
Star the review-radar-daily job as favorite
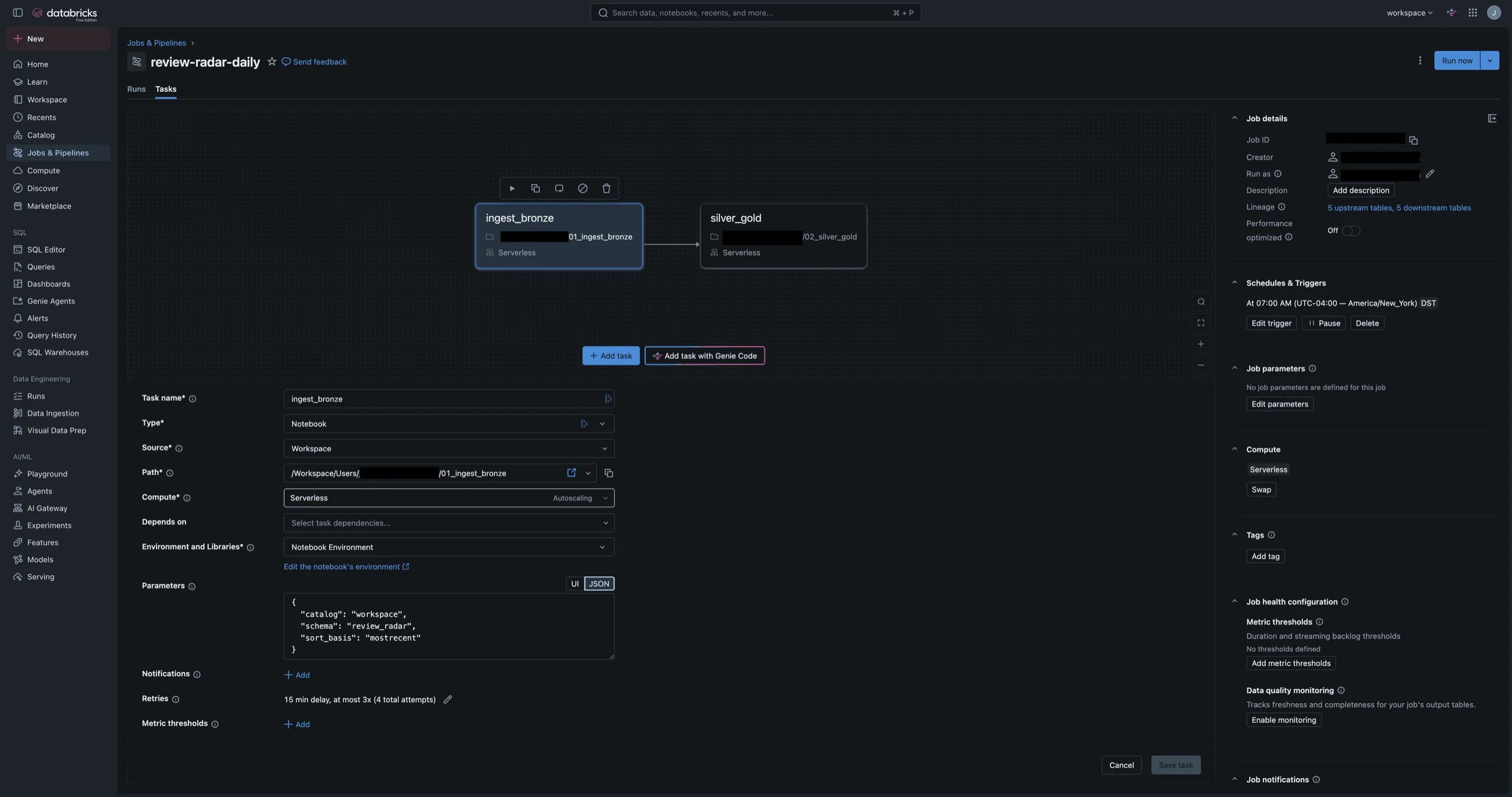coord(272,61)
